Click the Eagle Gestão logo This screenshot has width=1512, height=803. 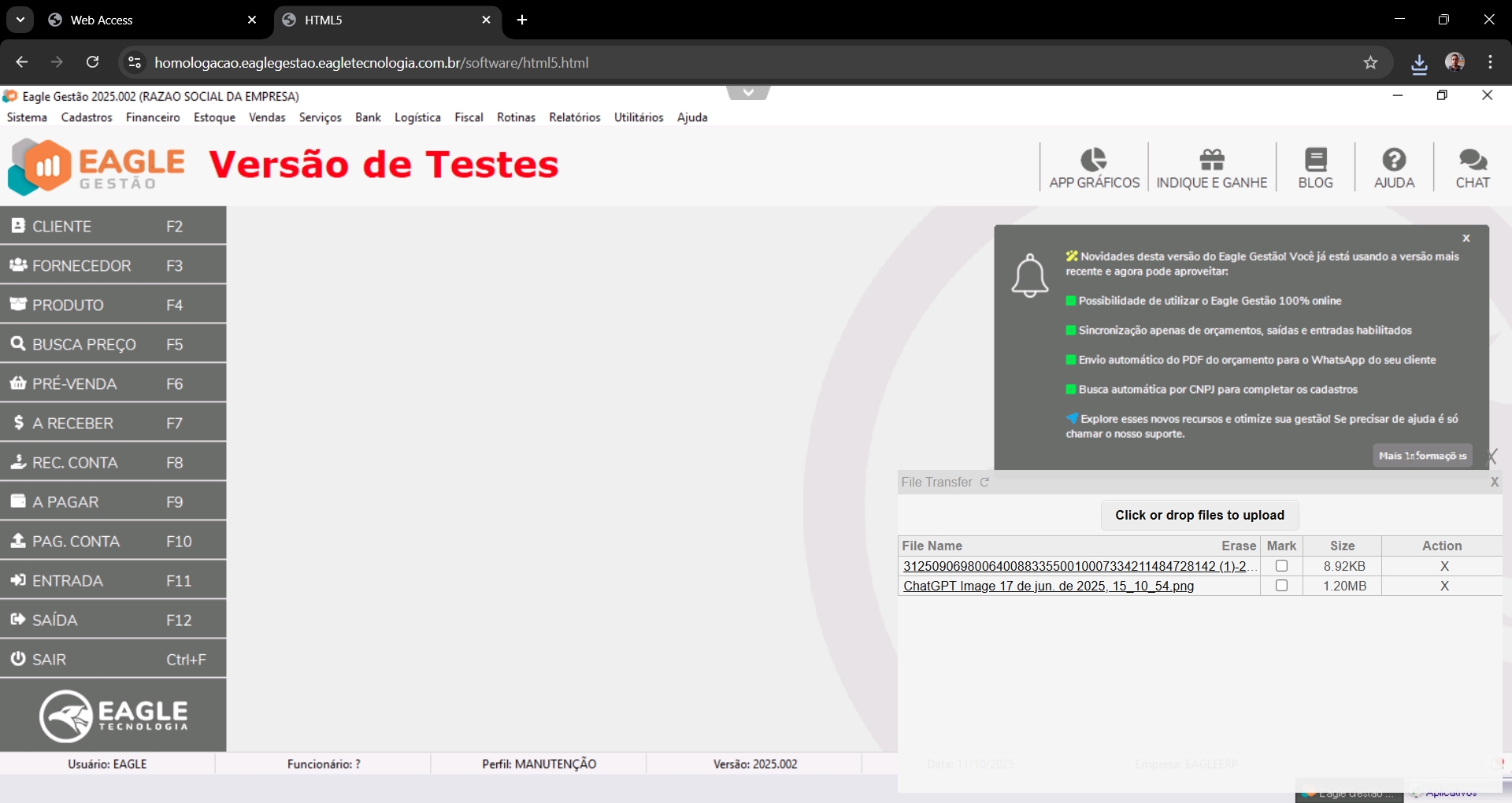point(96,167)
